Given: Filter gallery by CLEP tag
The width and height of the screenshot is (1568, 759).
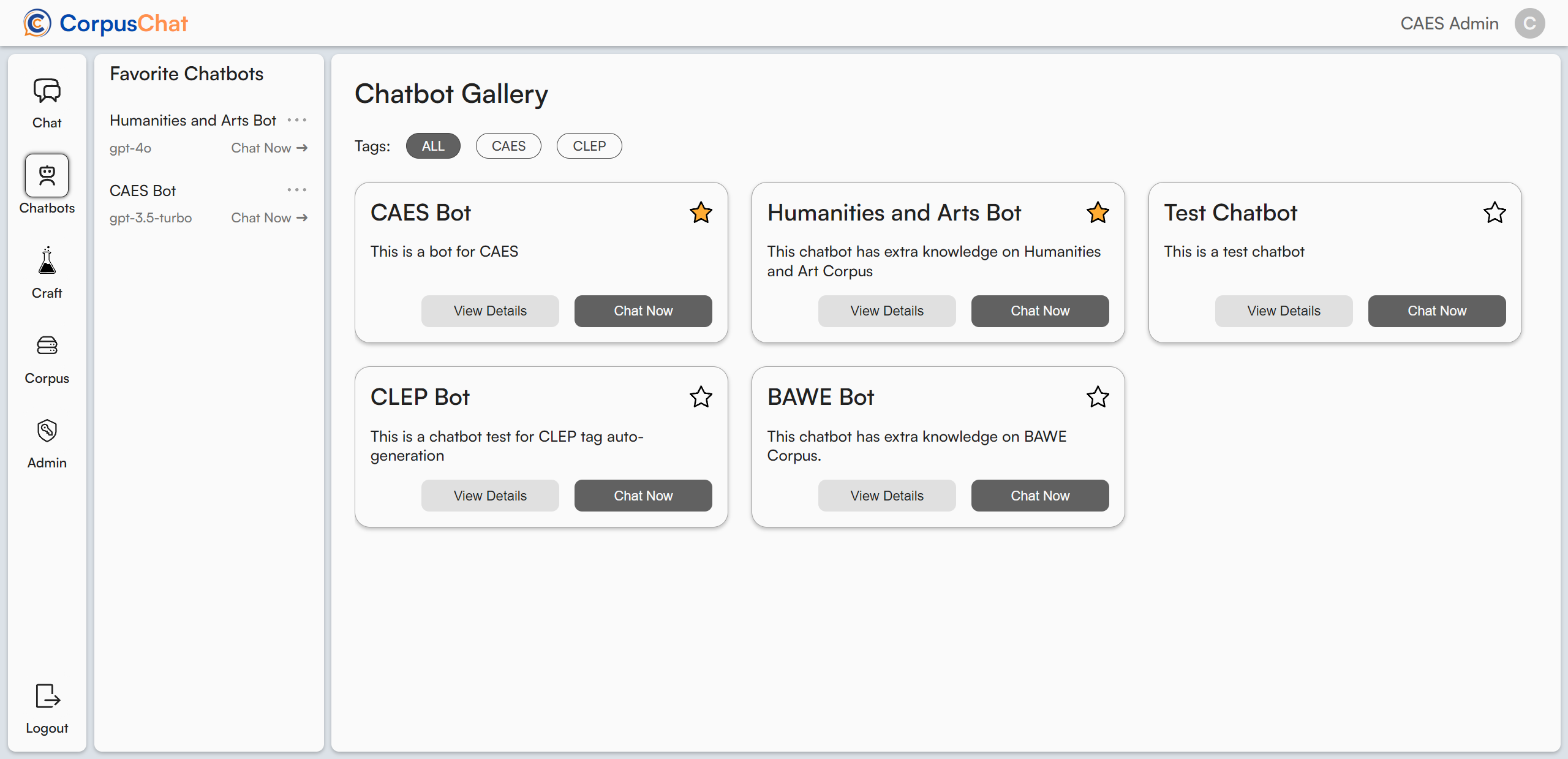Looking at the screenshot, I should (589, 146).
